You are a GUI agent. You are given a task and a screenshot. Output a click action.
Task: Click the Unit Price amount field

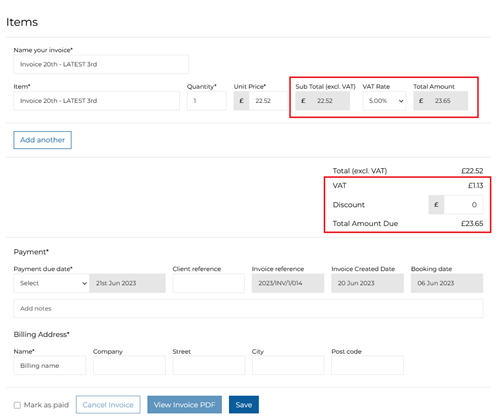[268, 101]
